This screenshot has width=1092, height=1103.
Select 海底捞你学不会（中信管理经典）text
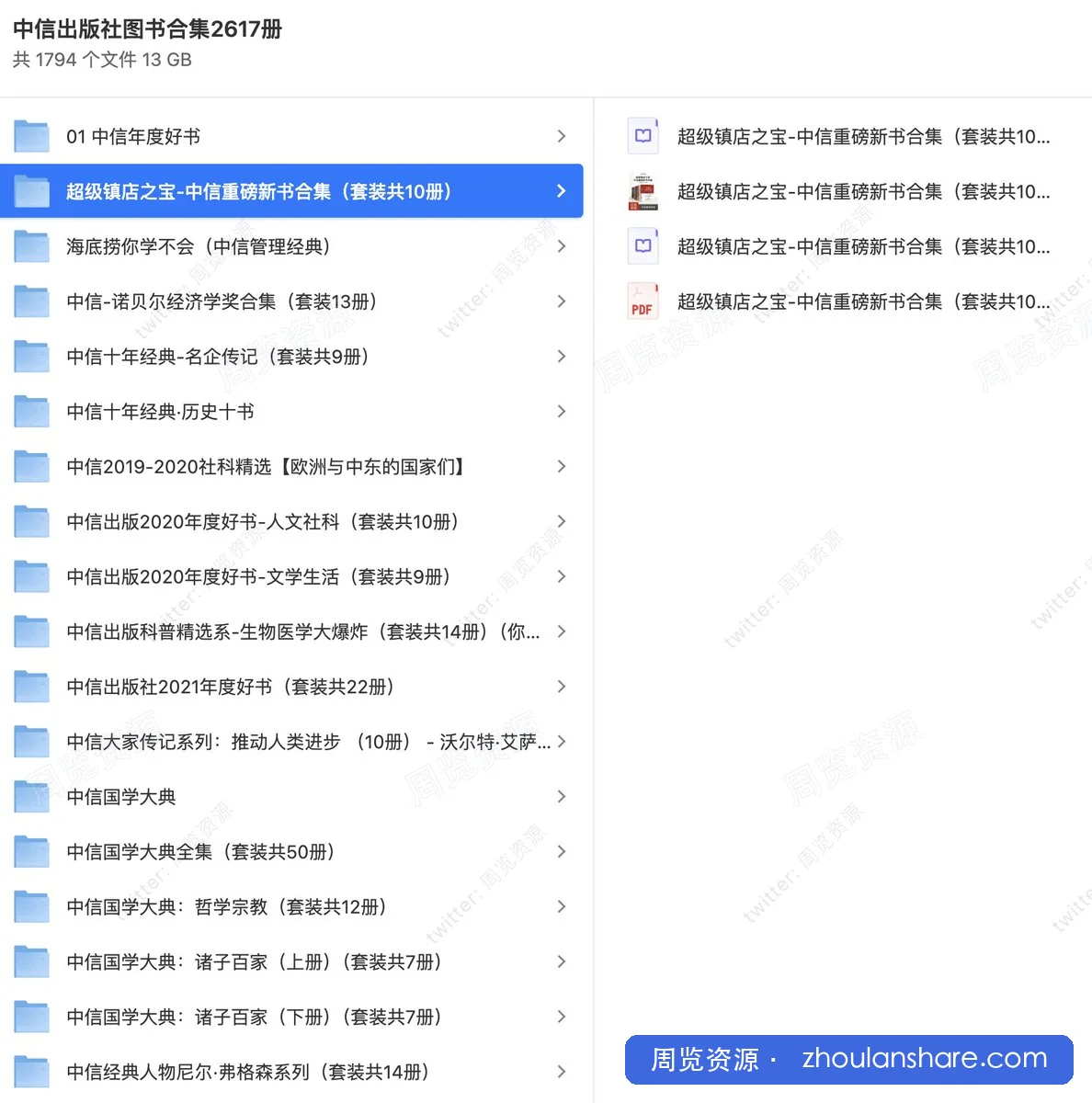(x=198, y=246)
